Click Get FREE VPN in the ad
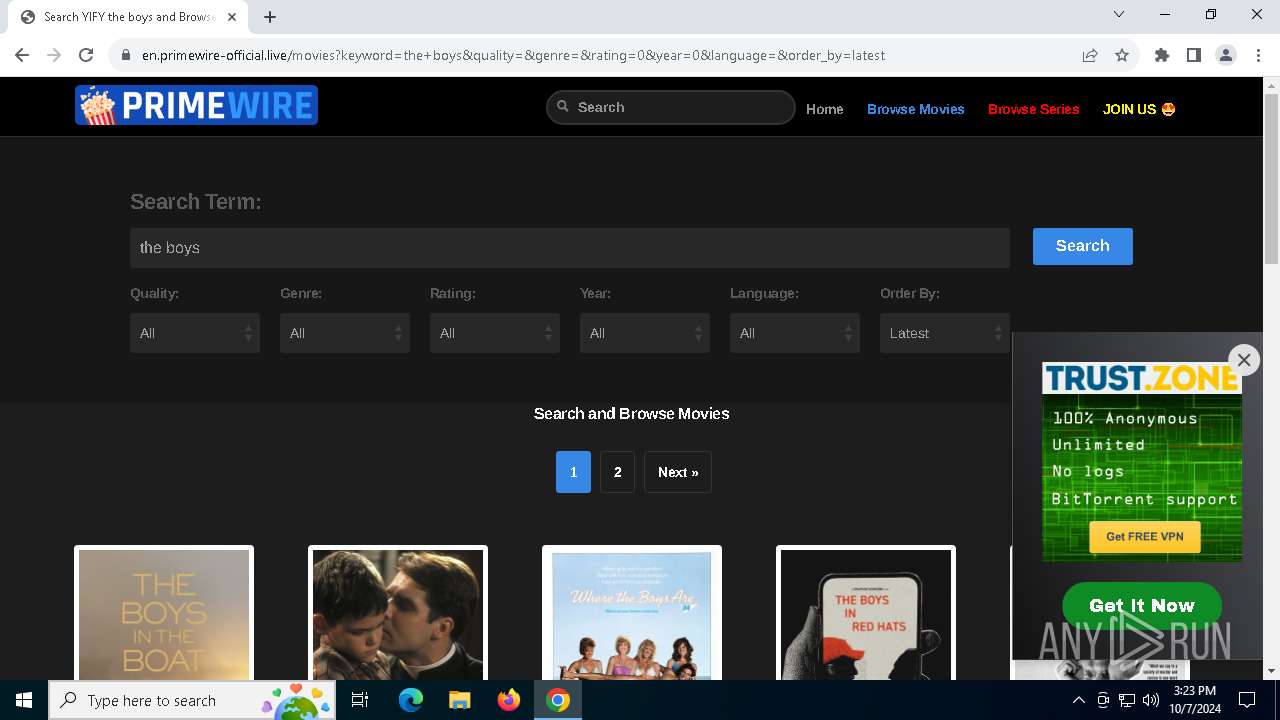 pyautogui.click(x=1144, y=537)
